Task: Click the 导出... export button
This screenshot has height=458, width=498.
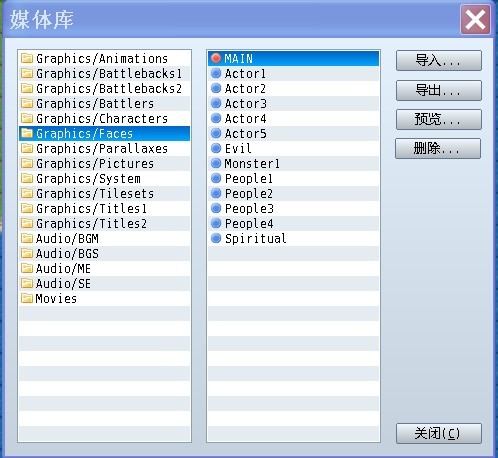Action: click(x=439, y=90)
